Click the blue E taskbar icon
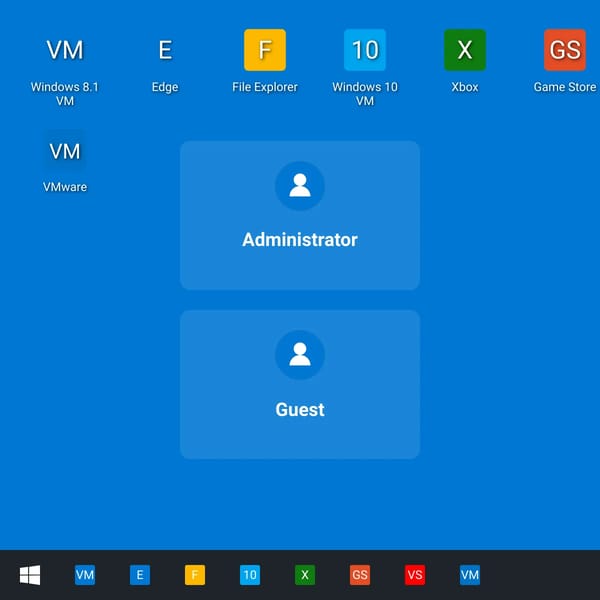 click(140, 575)
